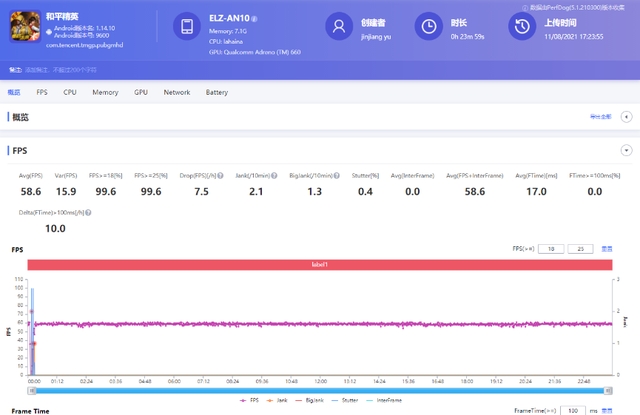The height and width of the screenshot is (415, 640).
Task: Click the Android icon near version info
Action: click(x=49, y=32)
